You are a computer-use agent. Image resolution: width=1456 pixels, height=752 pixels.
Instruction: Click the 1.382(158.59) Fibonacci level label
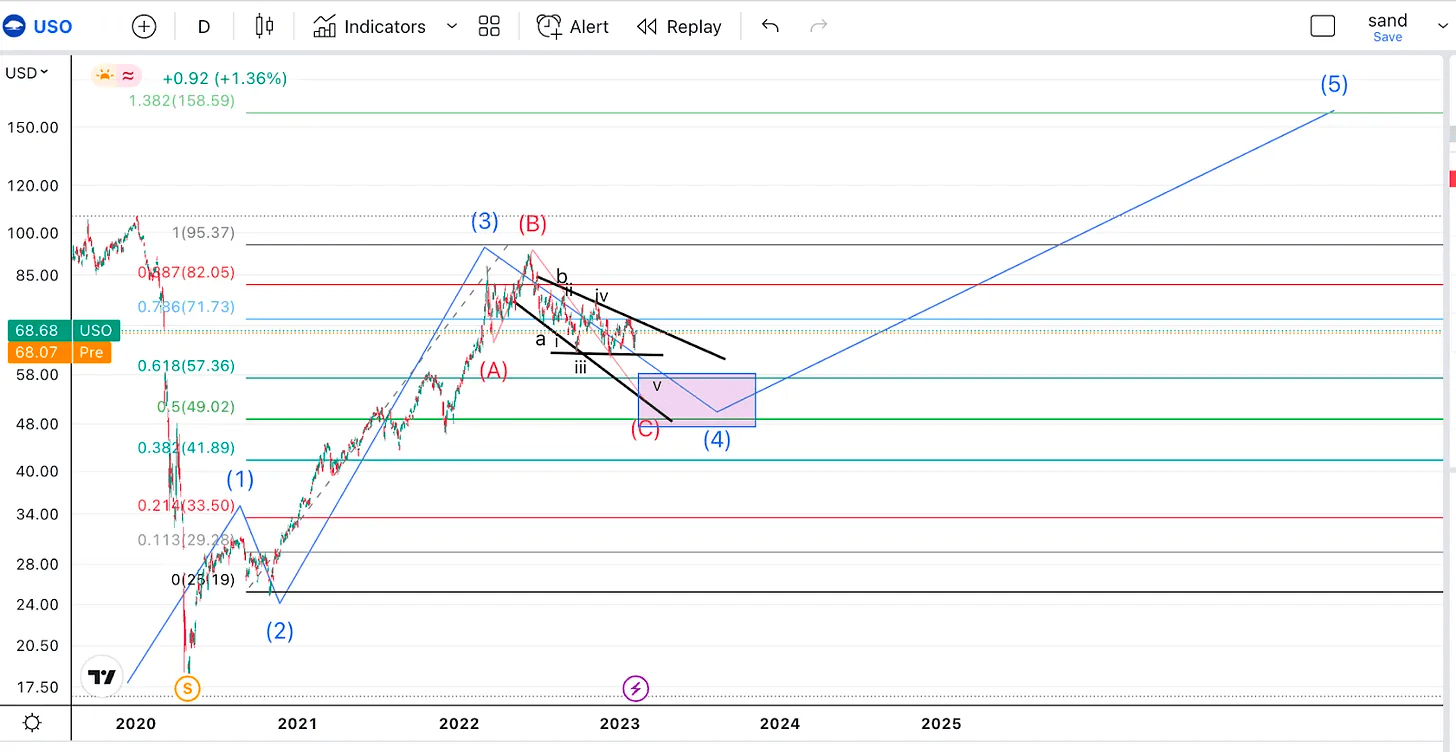181,101
